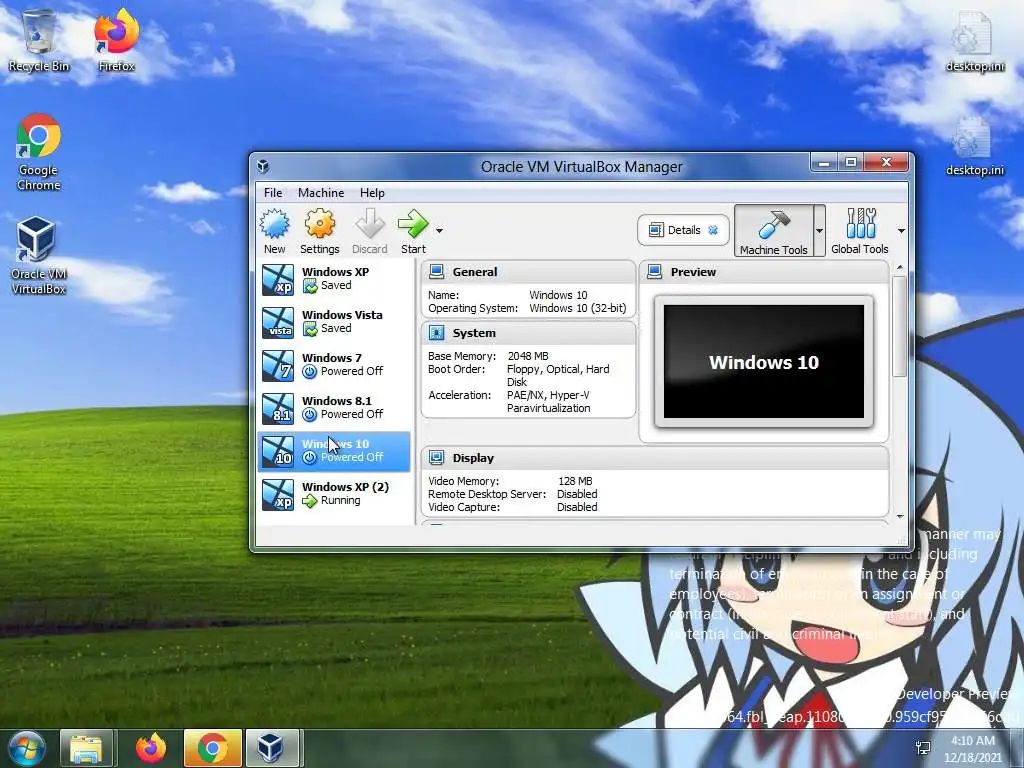Select the Windows 8.1 VM entry
The image size is (1024, 768).
(334, 408)
